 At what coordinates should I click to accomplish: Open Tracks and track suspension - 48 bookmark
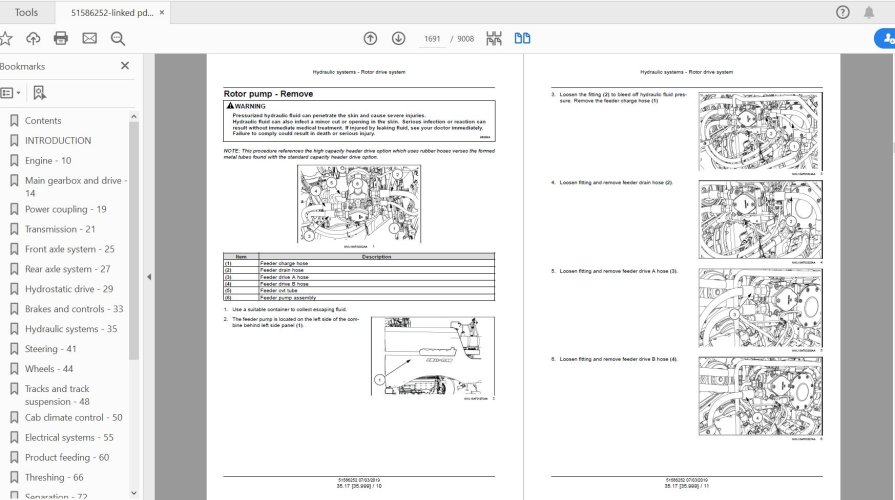(57, 395)
